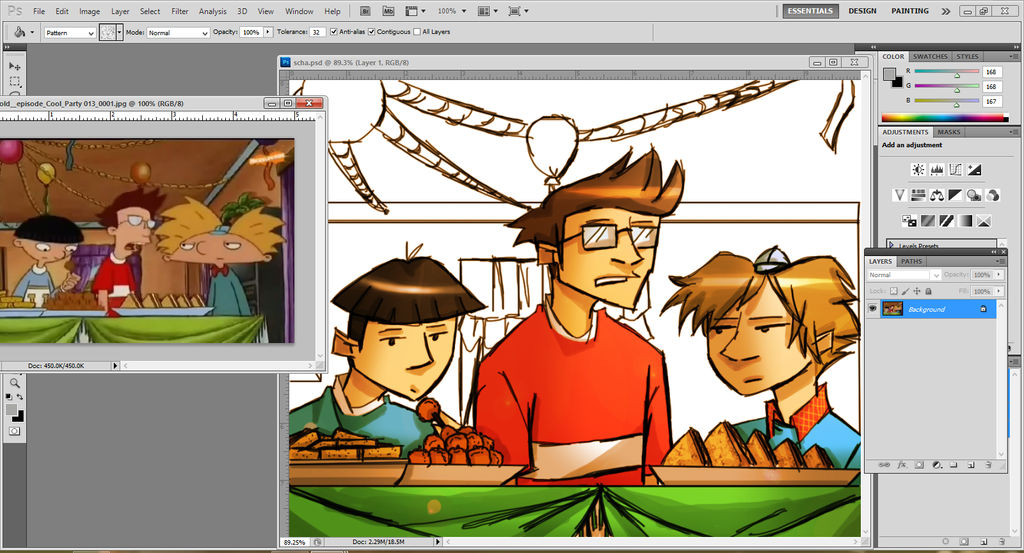
Task: Select the Rectangular Marquee tool
Action: 14,82
